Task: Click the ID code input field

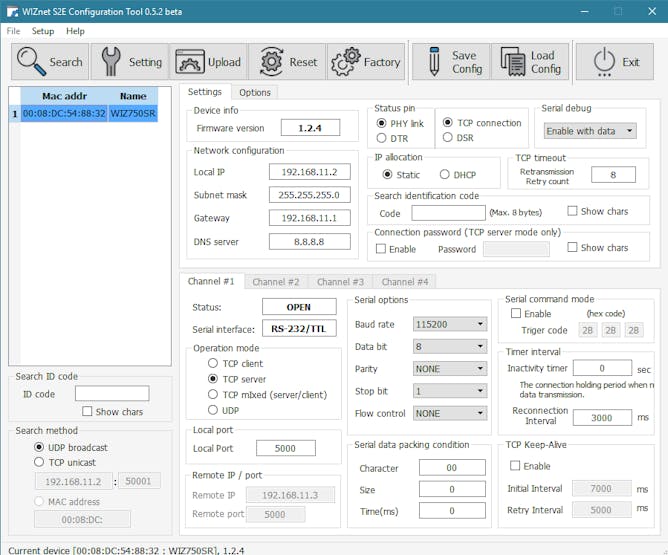Action: (112, 393)
